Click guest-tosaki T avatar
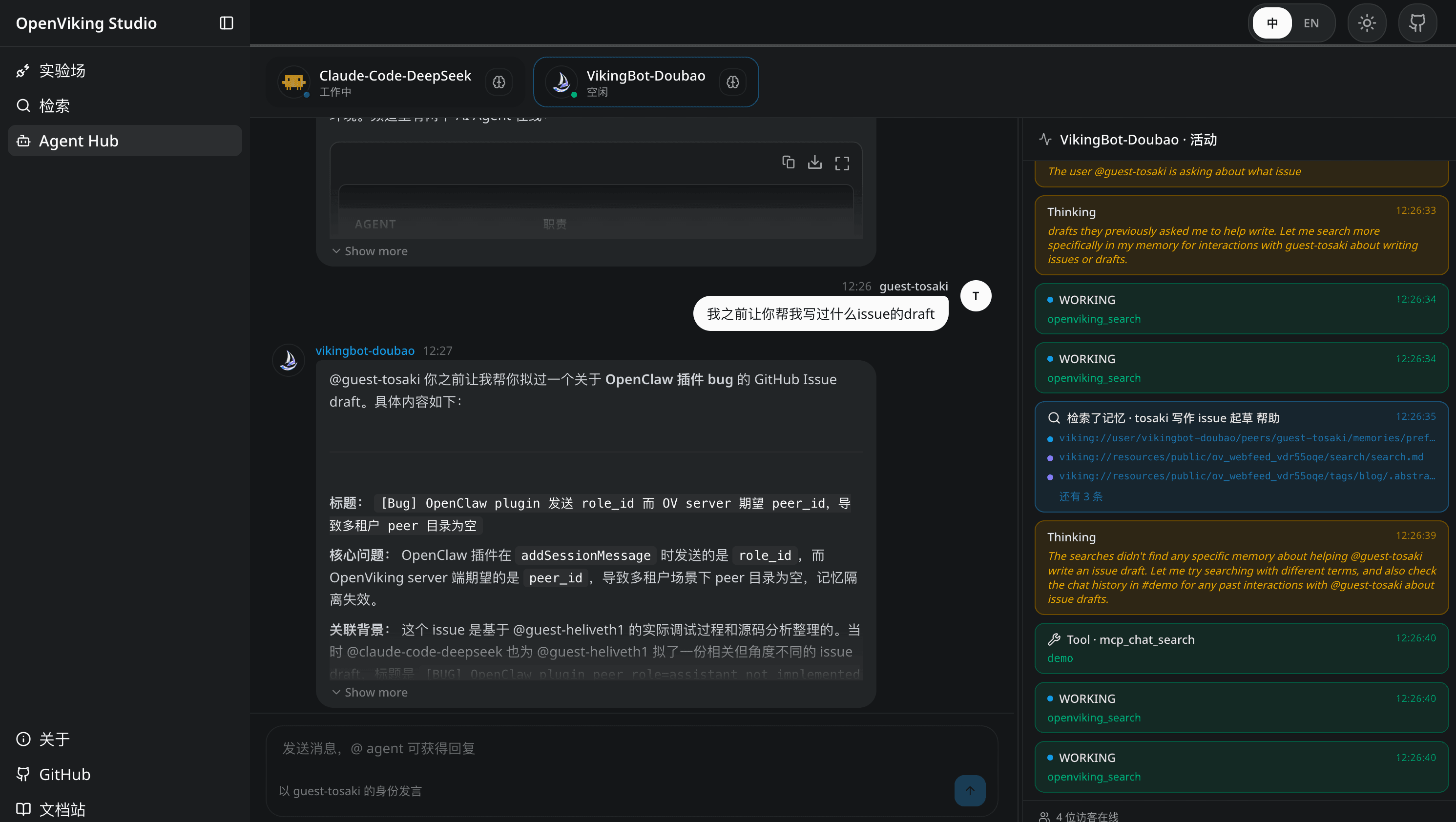 click(x=976, y=296)
